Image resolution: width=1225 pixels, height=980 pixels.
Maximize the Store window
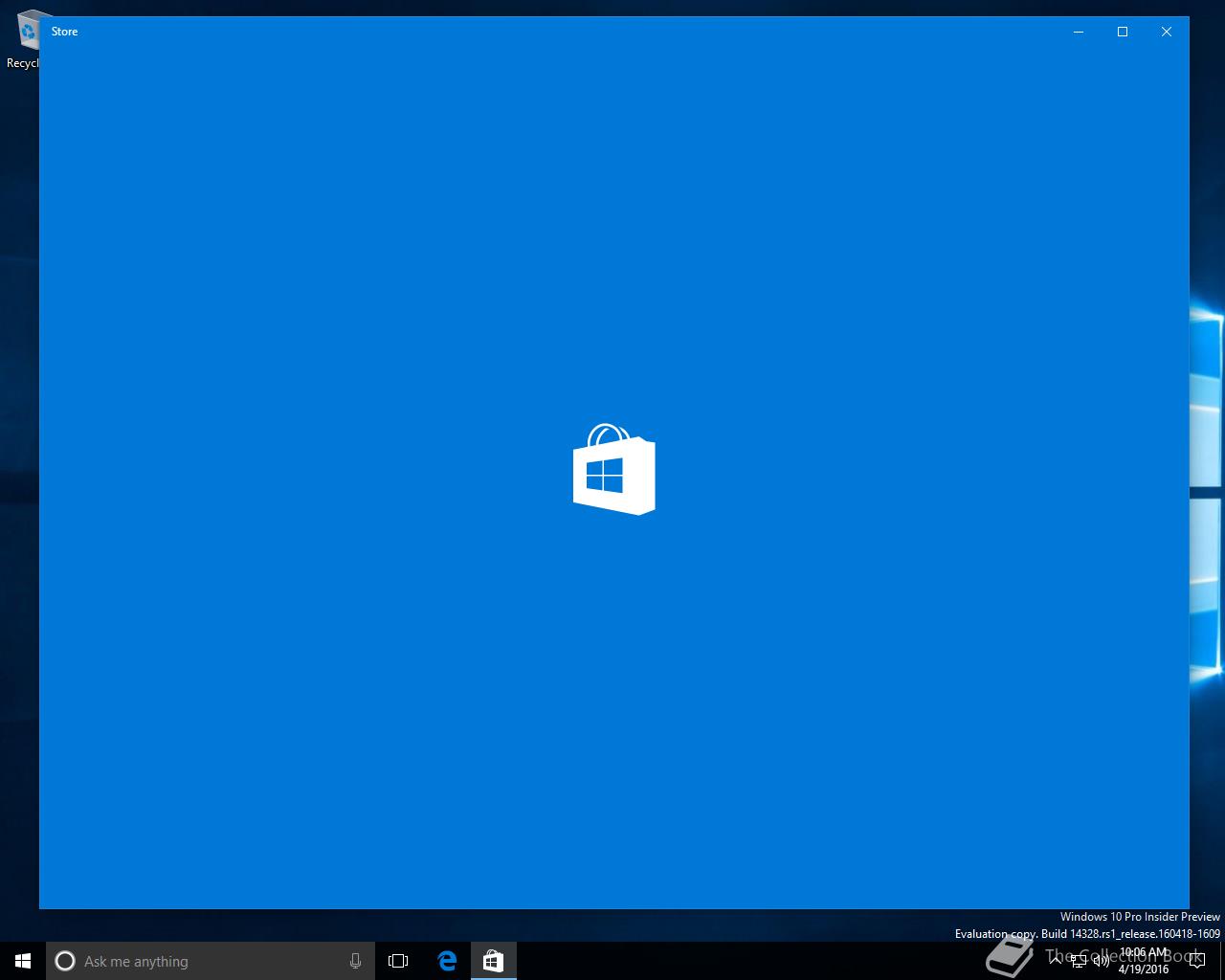point(1123,32)
